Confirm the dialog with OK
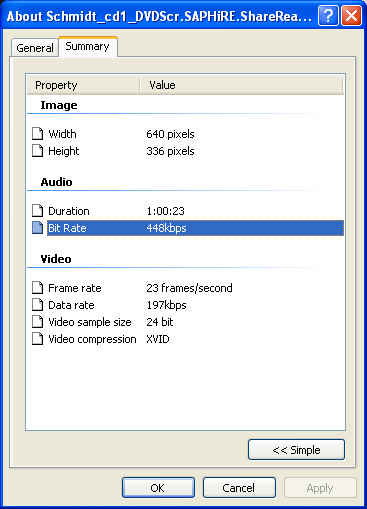Image resolution: width=367 pixels, height=509 pixels. 158,488
